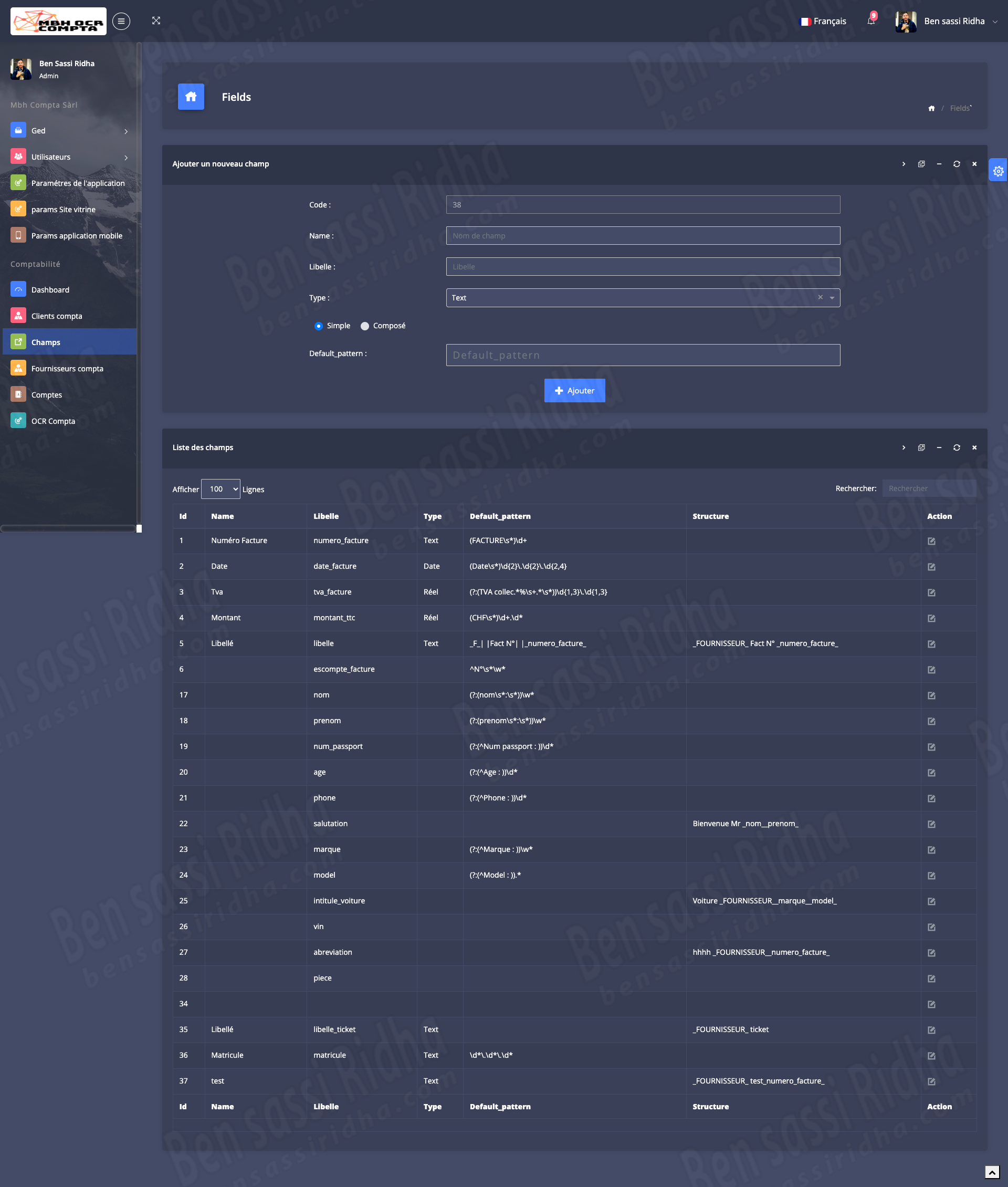Open the Afficher lines count dropdown
The height and width of the screenshot is (1187, 1008).
tap(220, 489)
